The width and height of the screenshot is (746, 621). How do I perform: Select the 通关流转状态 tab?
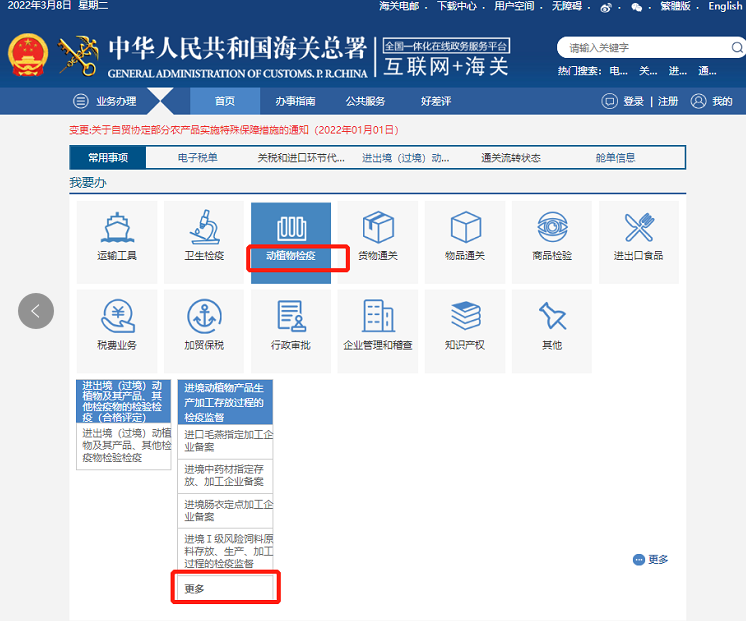pos(510,158)
